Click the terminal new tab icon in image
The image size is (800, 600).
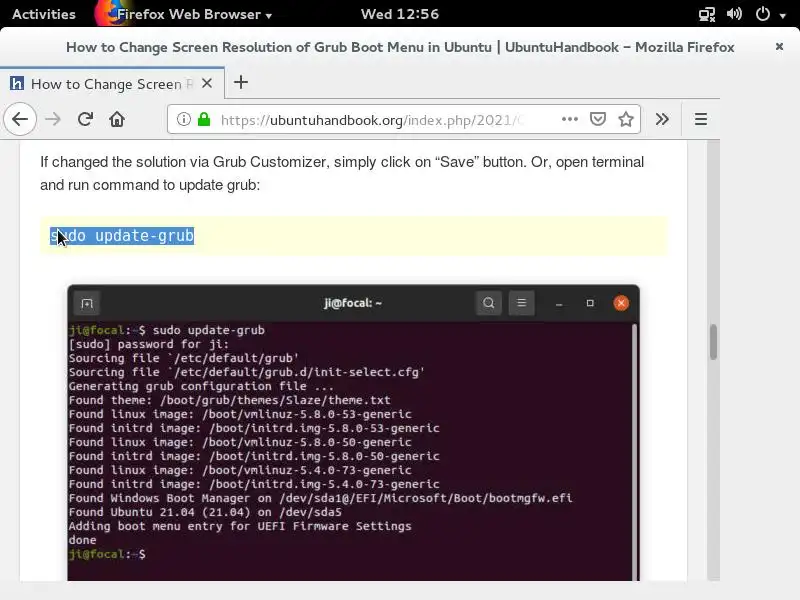pos(87,304)
